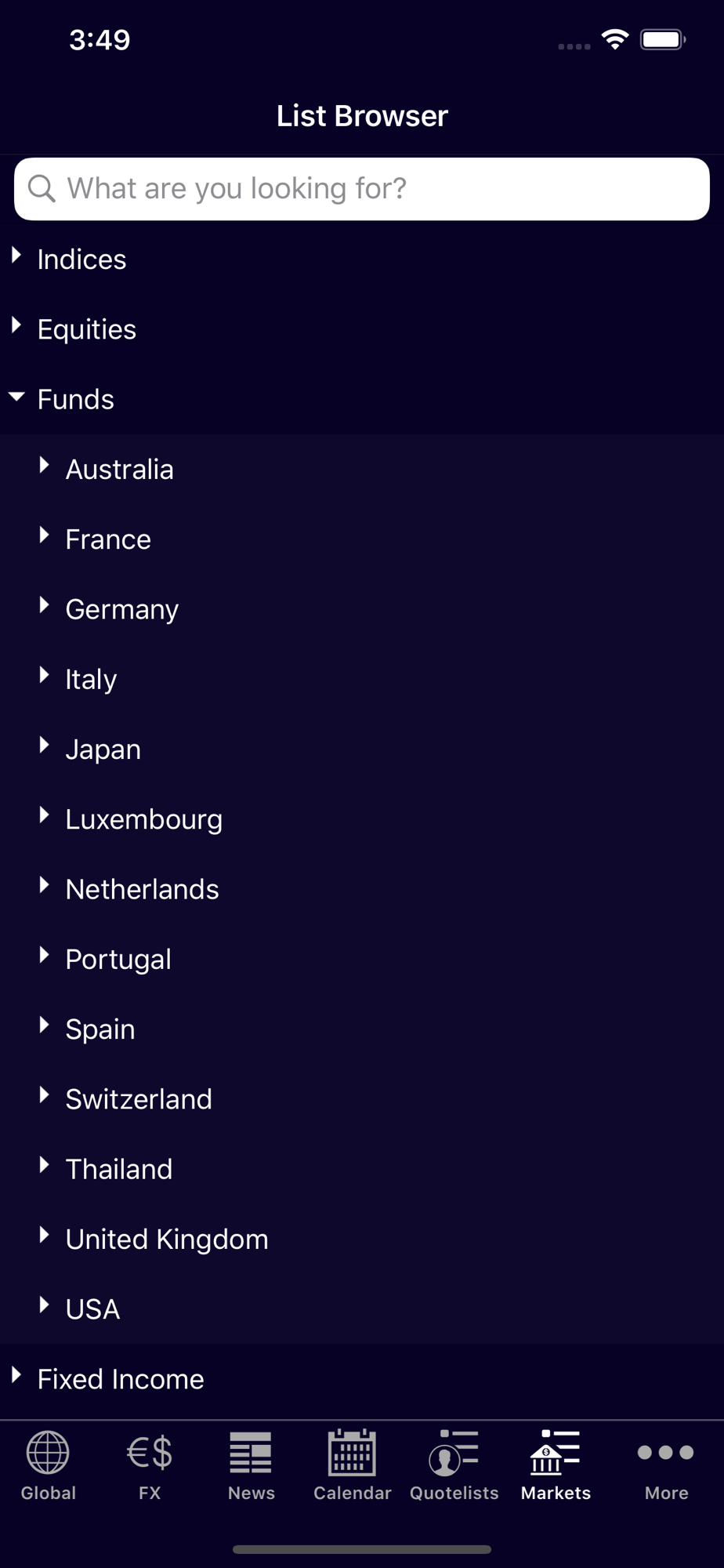Open the Switzerland funds entry
The image size is (724, 1568).
[x=139, y=1099]
